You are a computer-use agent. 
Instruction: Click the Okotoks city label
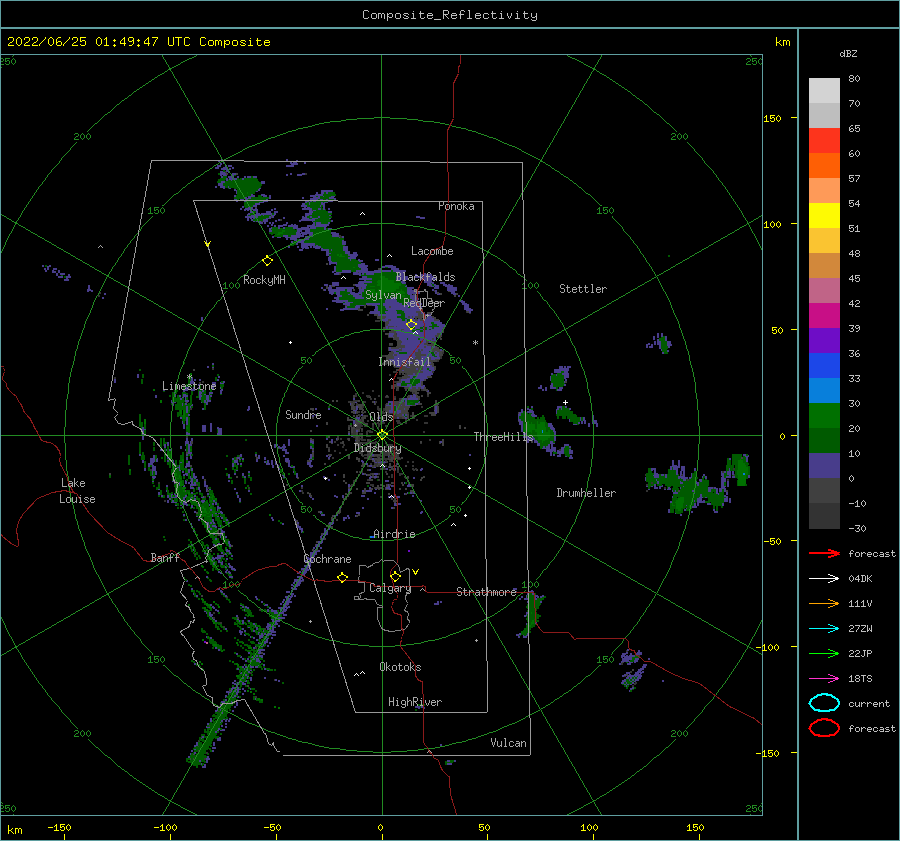pos(400,667)
